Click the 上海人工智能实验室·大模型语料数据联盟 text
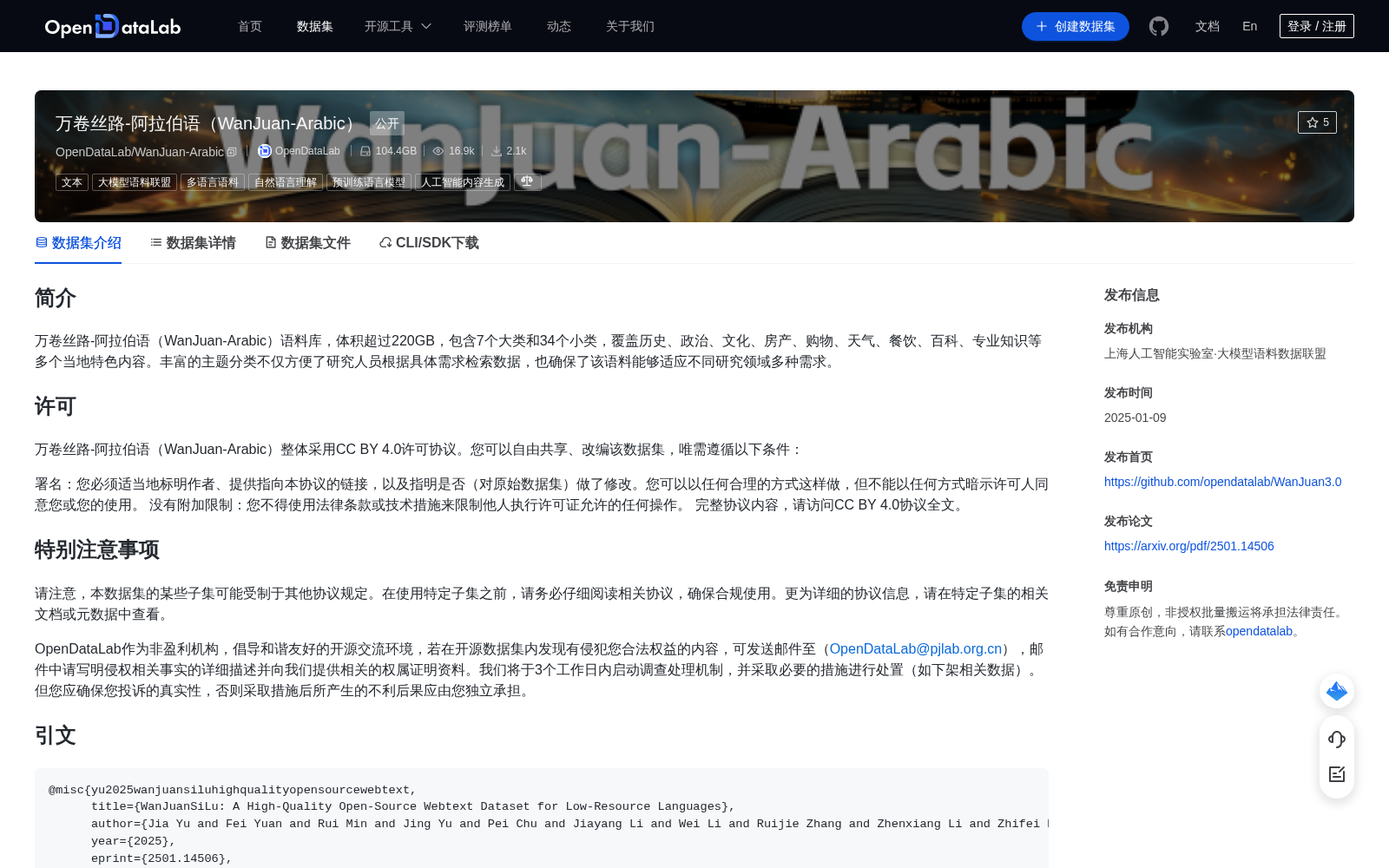 click(x=1215, y=353)
